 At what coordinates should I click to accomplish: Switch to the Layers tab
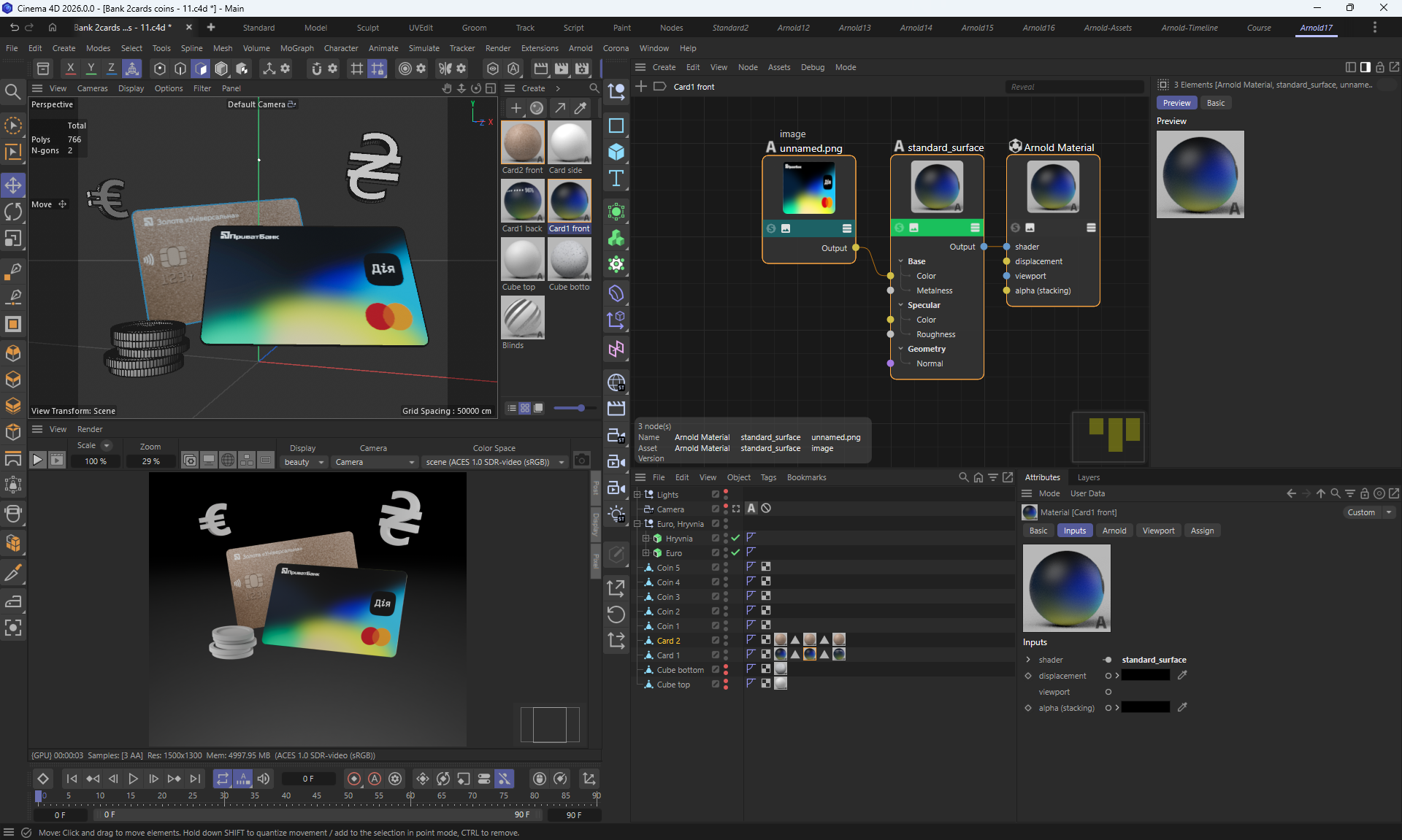pos(1088,477)
